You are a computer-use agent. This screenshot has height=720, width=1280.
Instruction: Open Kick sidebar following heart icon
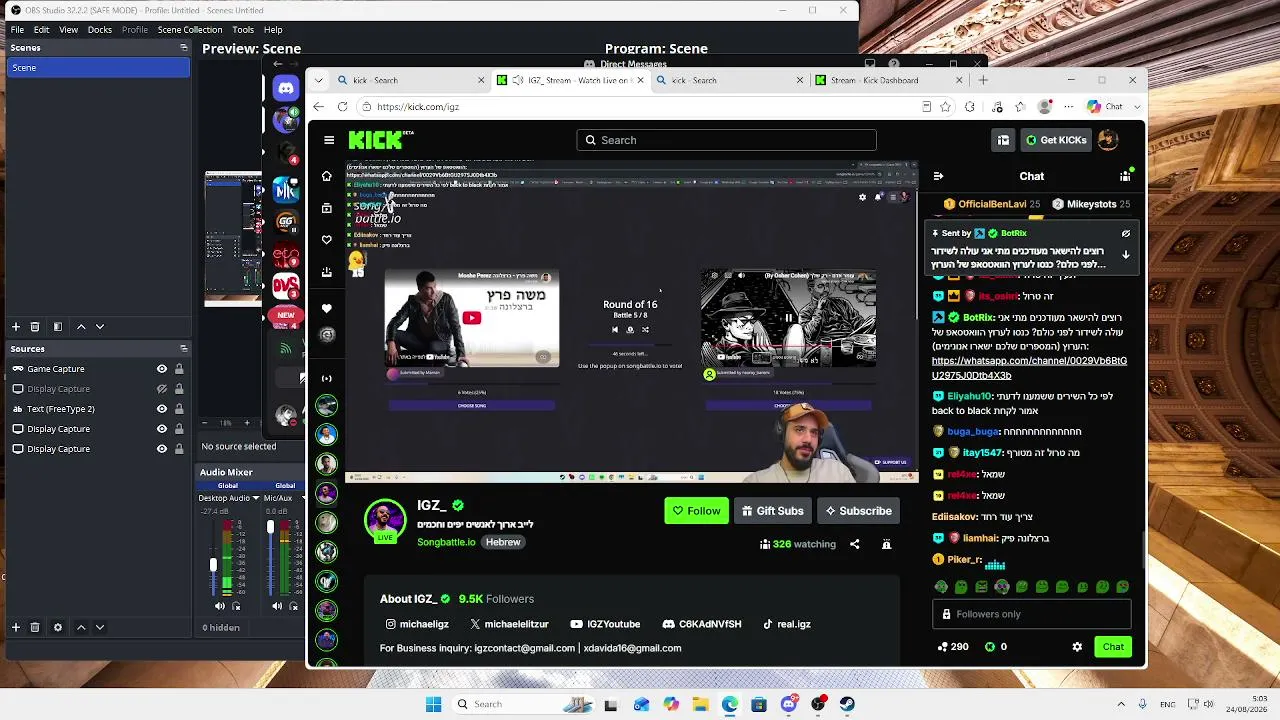pyautogui.click(x=326, y=240)
